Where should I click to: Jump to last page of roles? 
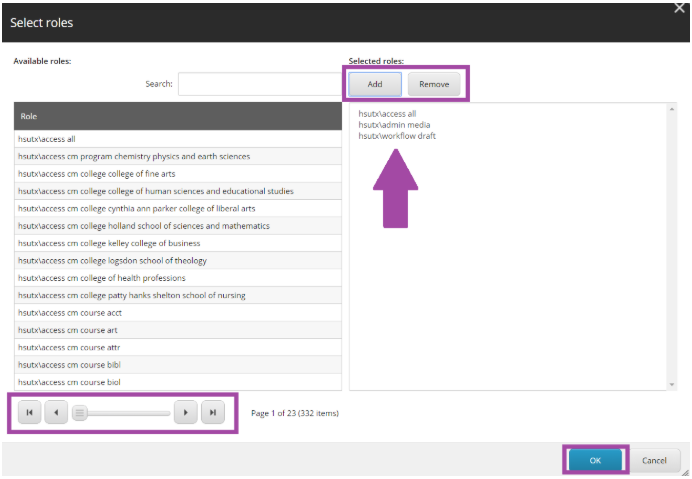tap(213, 412)
